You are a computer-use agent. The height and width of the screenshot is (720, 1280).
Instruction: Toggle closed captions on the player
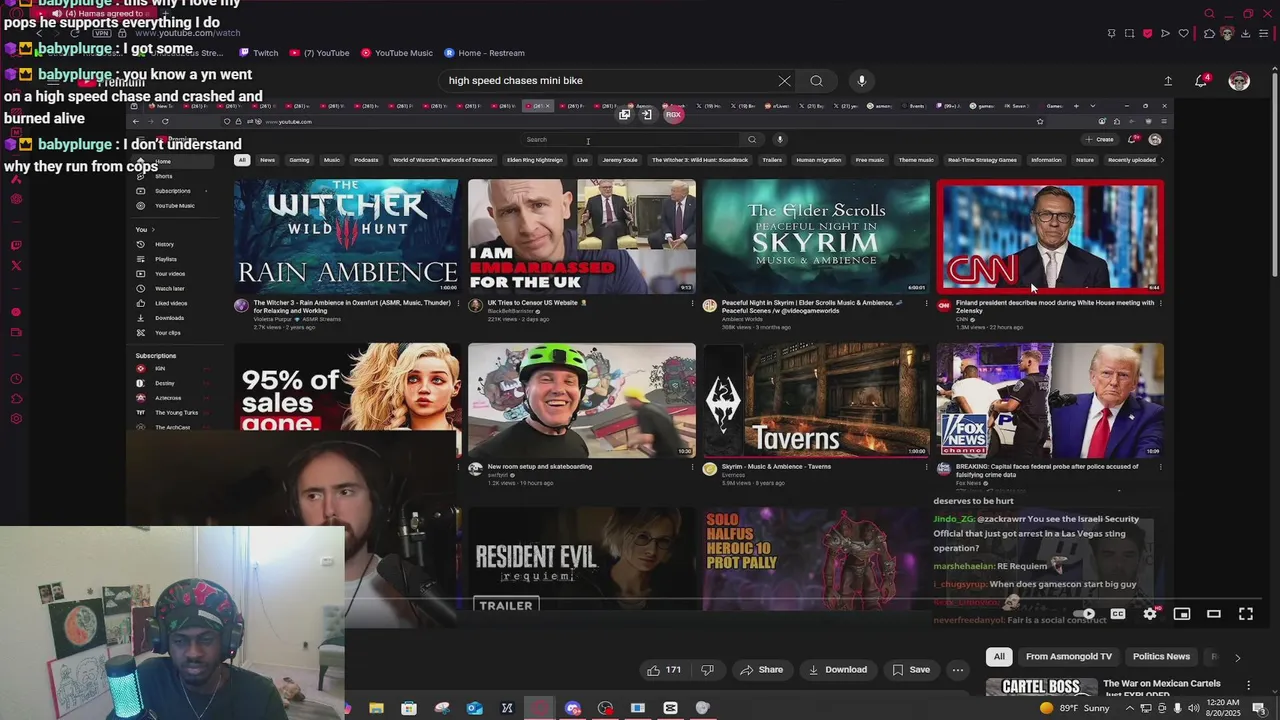pyautogui.click(x=1118, y=614)
